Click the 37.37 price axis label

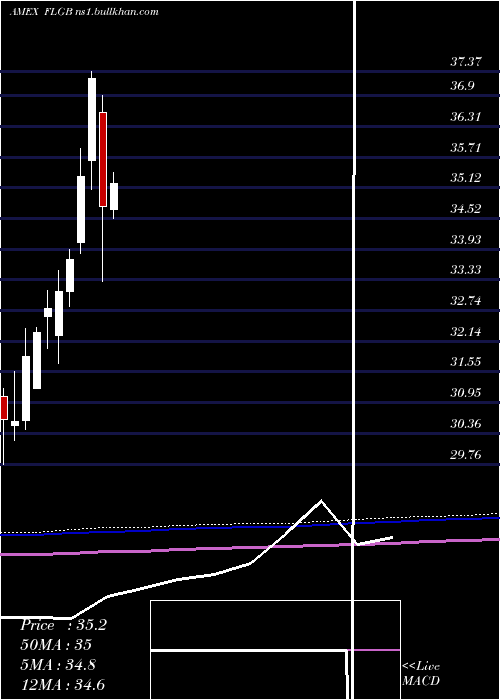465,62
